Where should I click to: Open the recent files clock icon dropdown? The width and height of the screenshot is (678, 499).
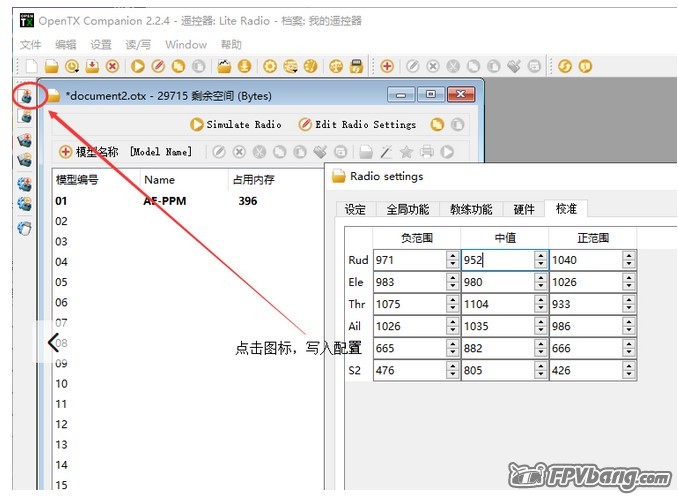tap(72, 66)
